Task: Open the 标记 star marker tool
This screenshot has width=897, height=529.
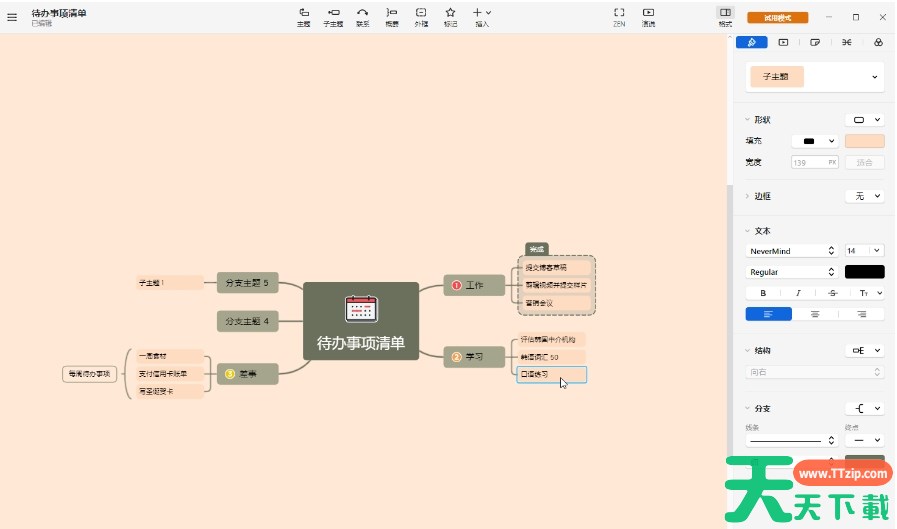Action: pyautogui.click(x=450, y=16)
